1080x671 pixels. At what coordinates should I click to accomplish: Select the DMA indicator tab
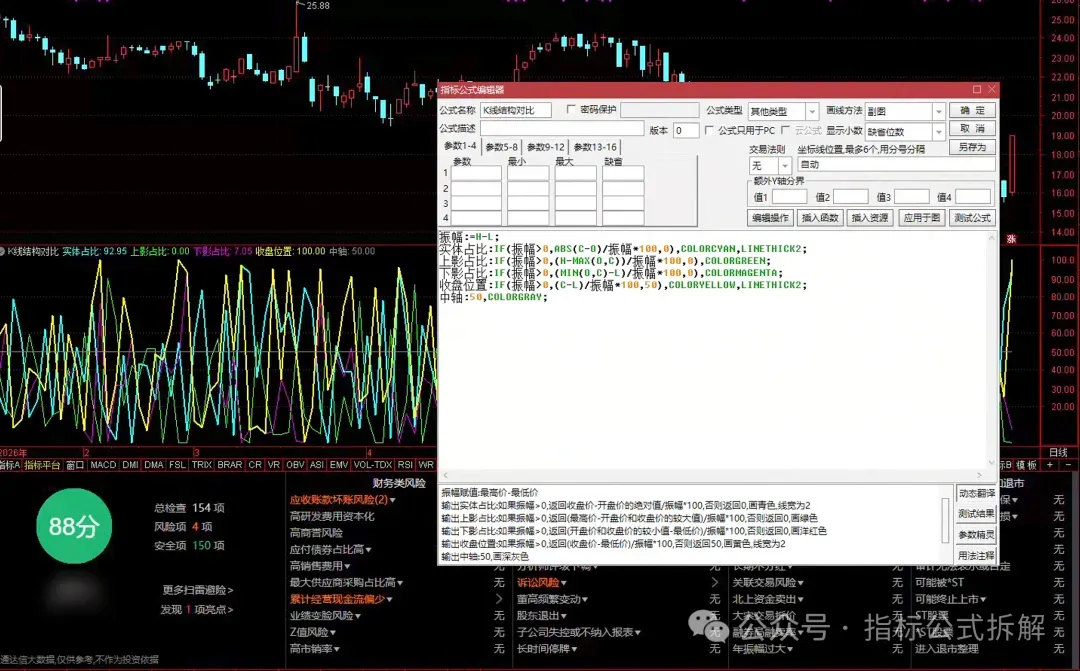coord(154,465)
